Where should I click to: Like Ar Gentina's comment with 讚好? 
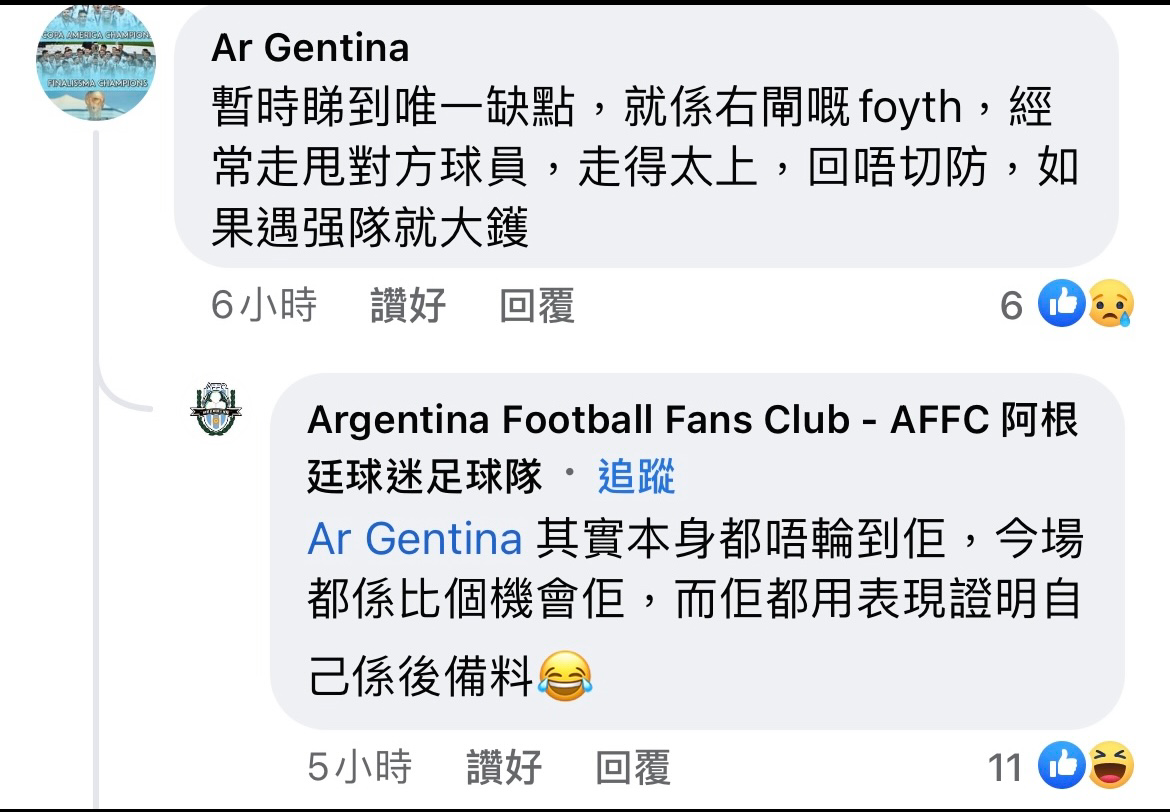click(x=404, y=307)
